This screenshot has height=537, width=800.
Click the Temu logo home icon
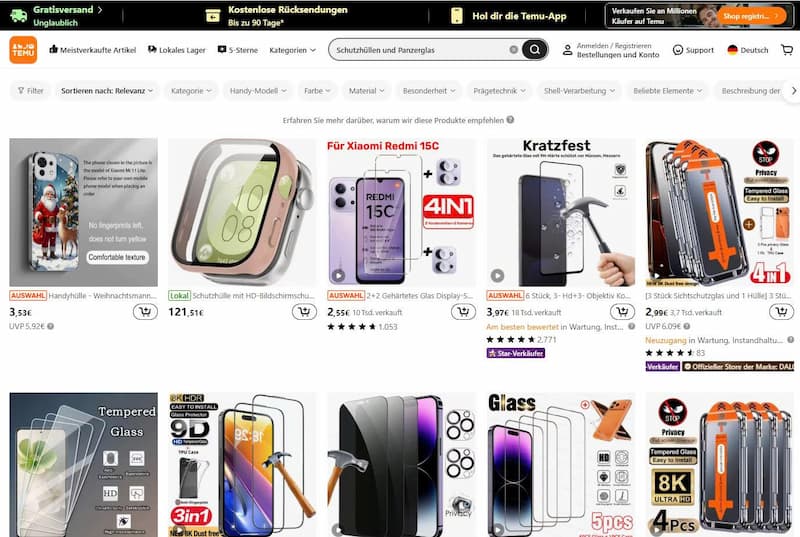click(23, 50)
